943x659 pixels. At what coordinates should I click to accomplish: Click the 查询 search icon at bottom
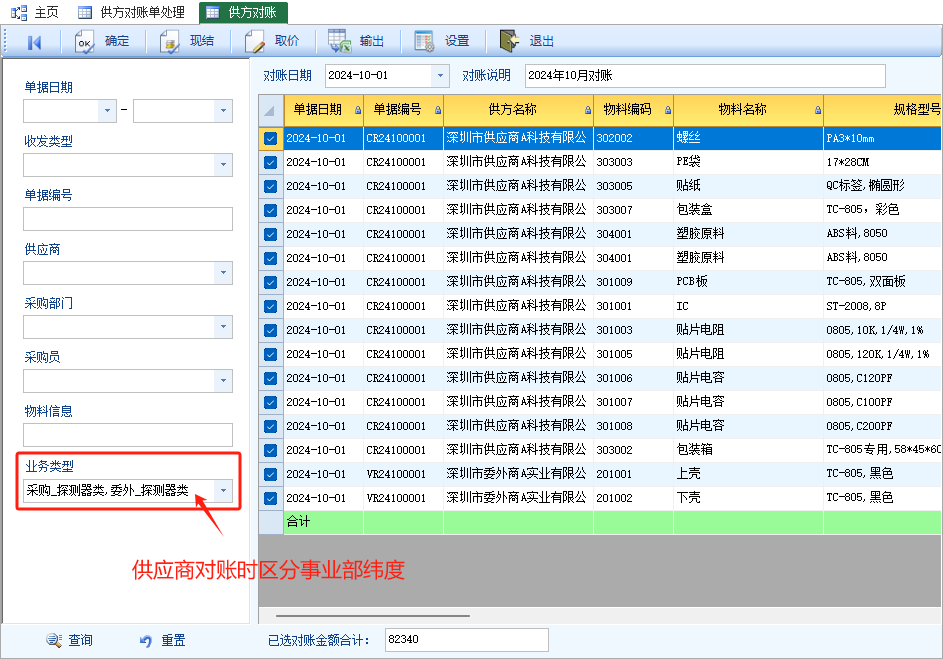(x=54, y=640)
